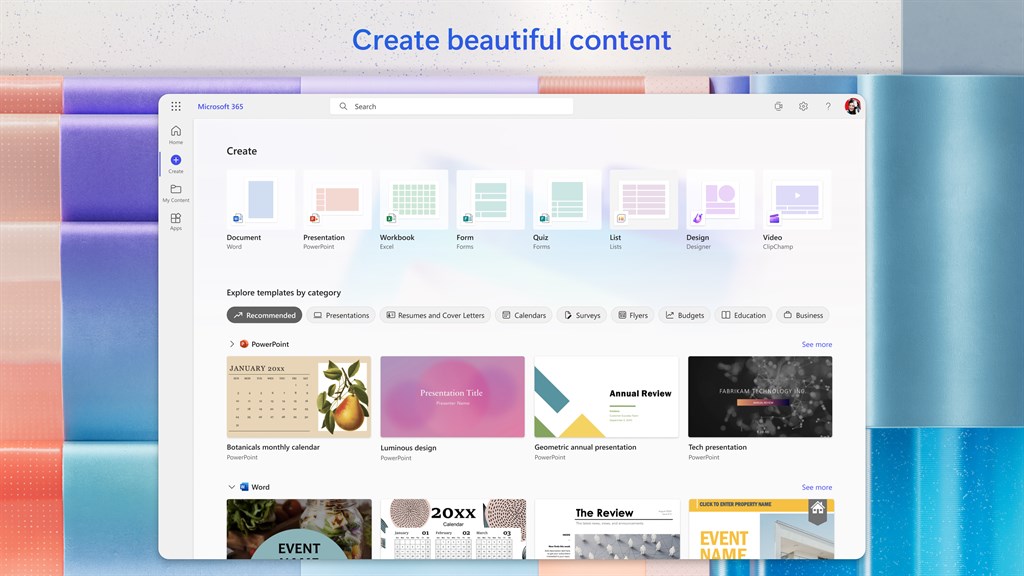1024x576 pixels.
Task: Select the Budgets category filter
Action: coord(684,315)
